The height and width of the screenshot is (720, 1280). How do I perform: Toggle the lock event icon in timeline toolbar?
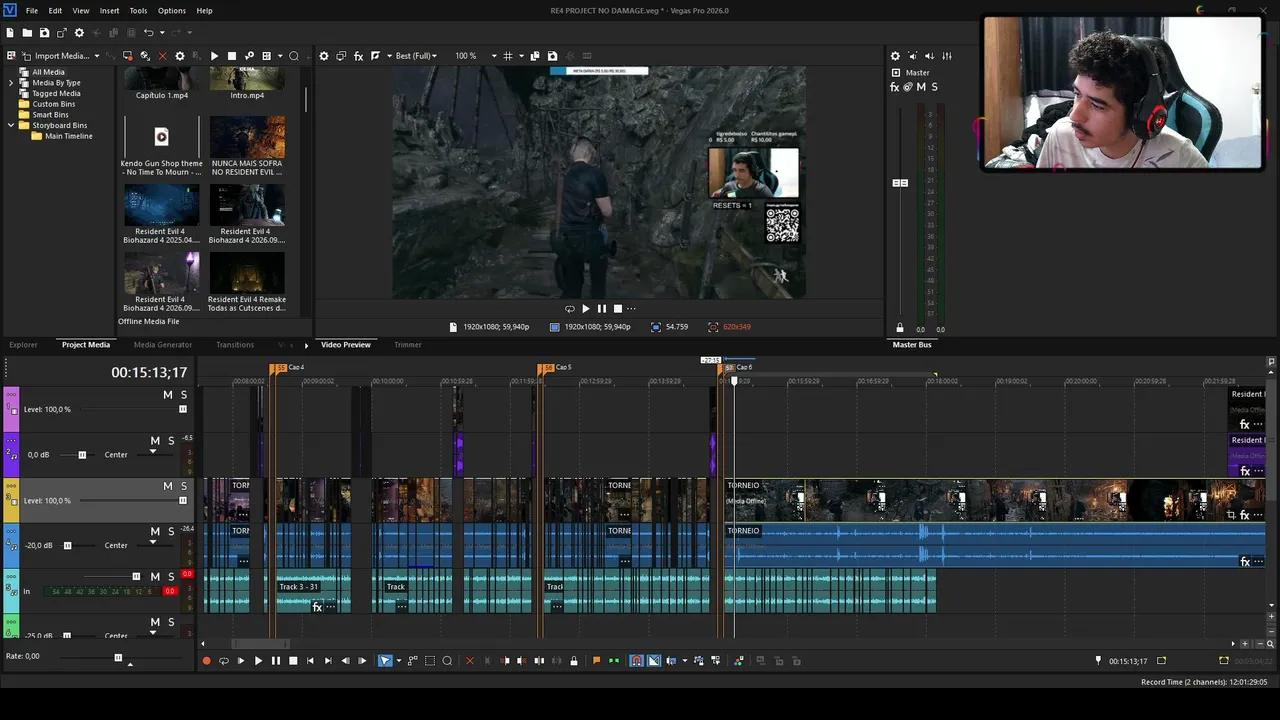coord(573,661)
